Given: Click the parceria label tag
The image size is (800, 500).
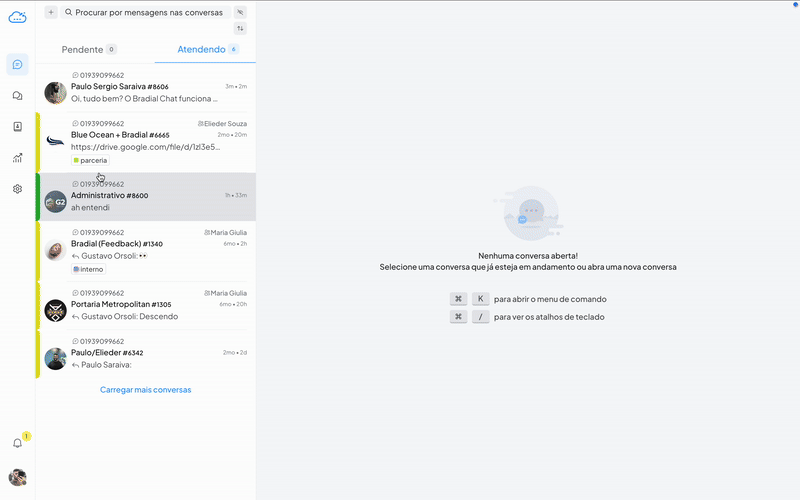Looking at the screenshot, I should click(x=90, y=160).
